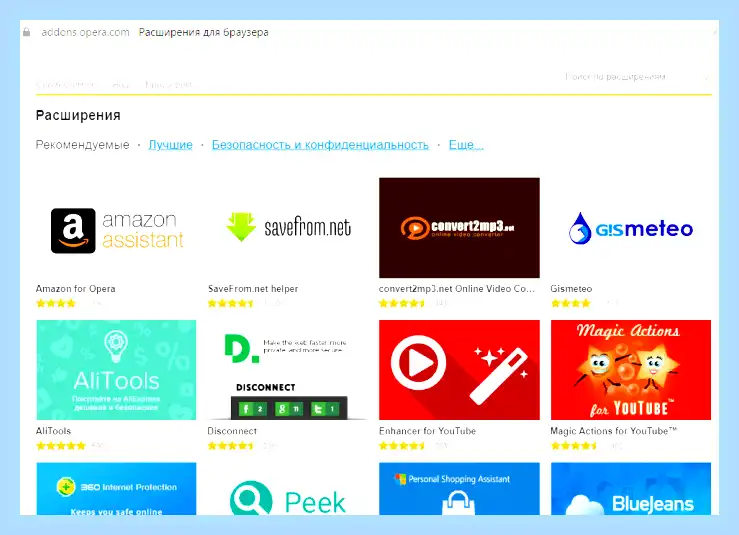
Task: Open the Enhancer for YouTube banner
Action: coord(459,370)
